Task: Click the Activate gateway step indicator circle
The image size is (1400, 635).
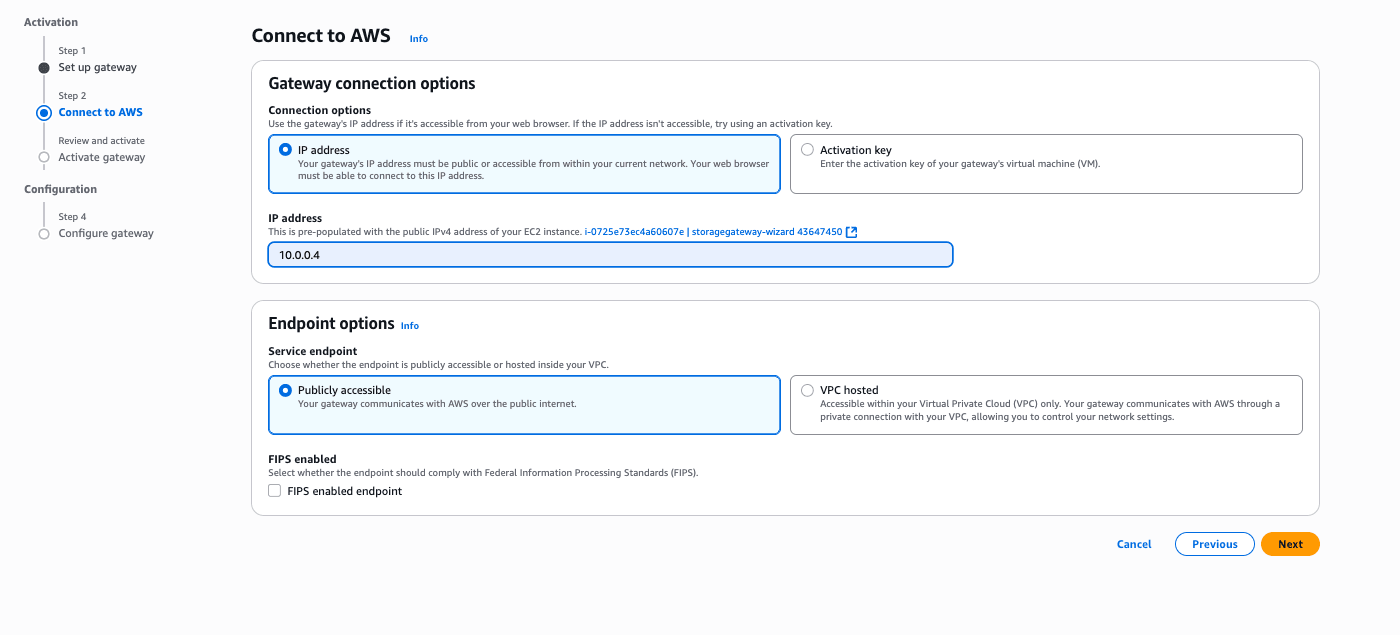Action: [42, 157]
